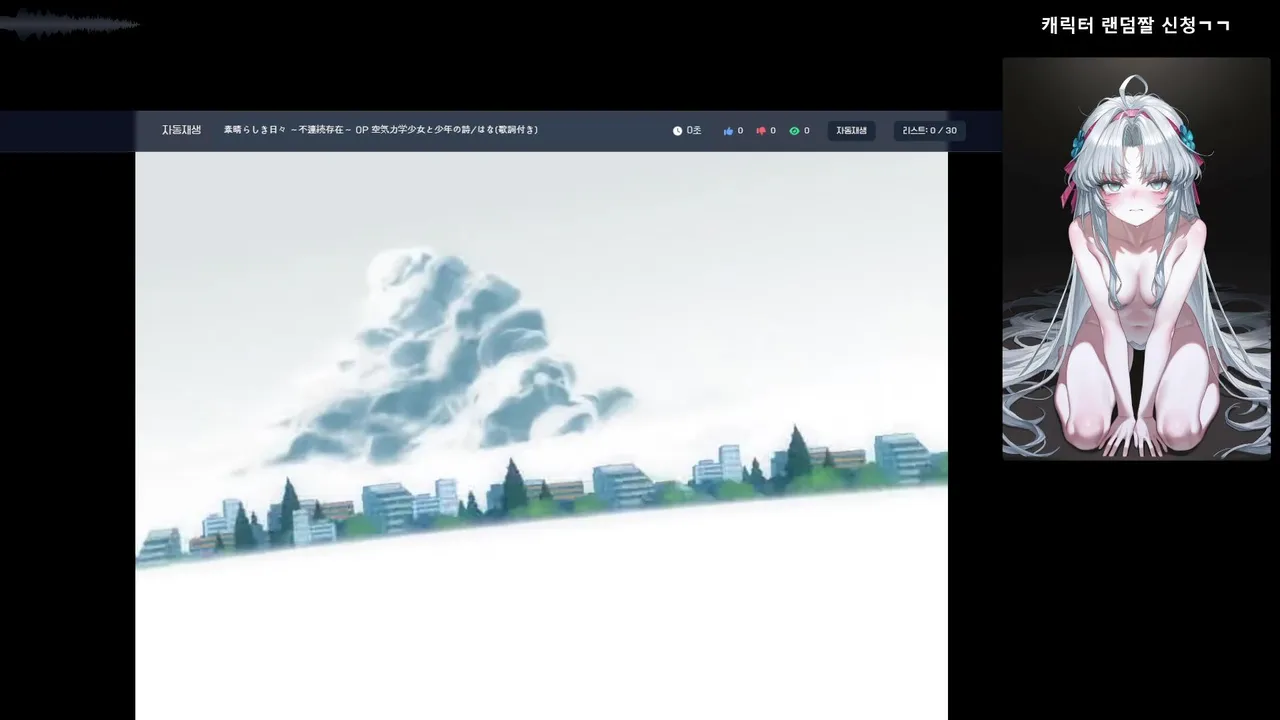
Task: Click the clock timer icon
Action: (x=677, y=131)
